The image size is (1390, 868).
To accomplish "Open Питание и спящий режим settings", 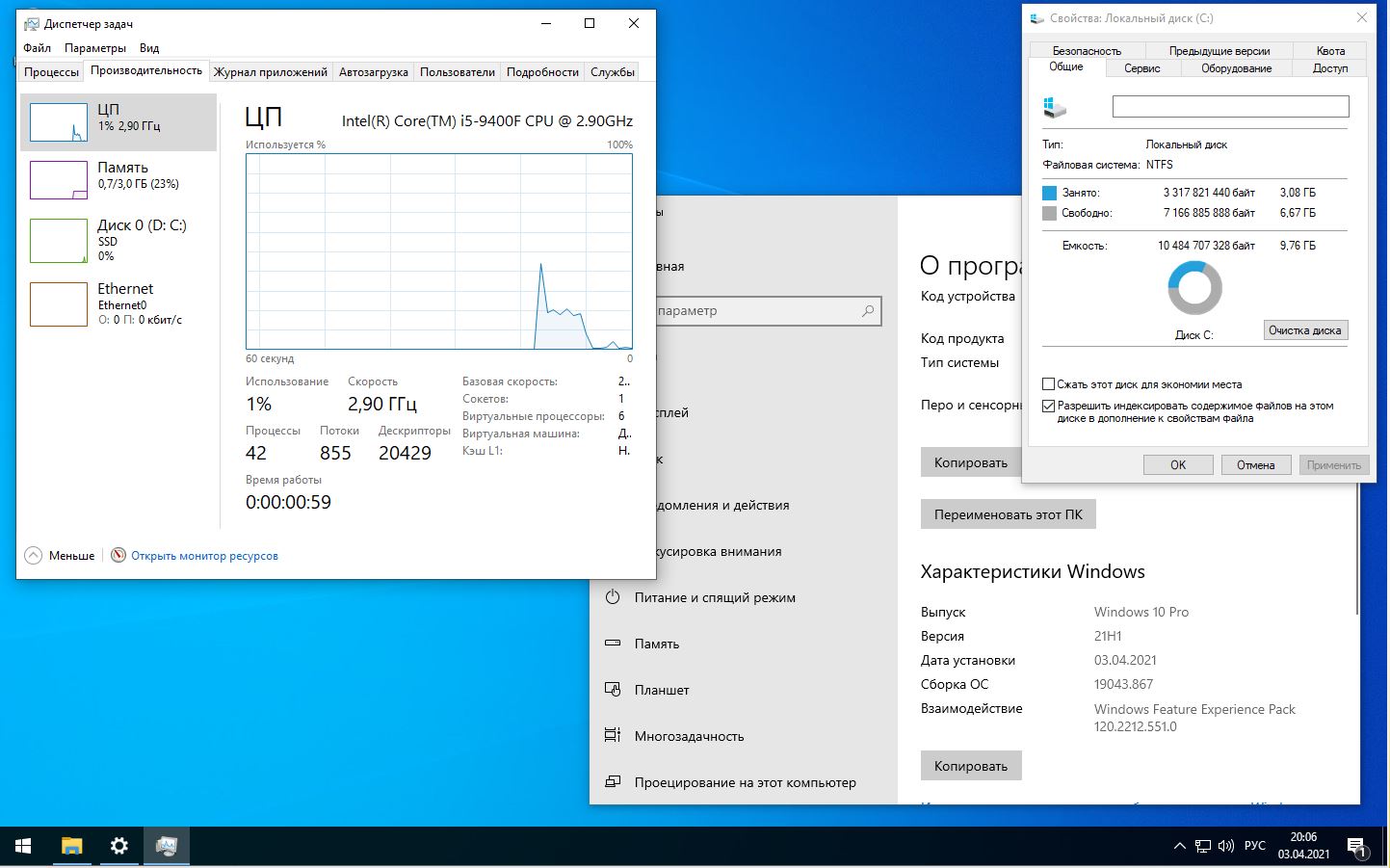I will click(x=715, y=597).
